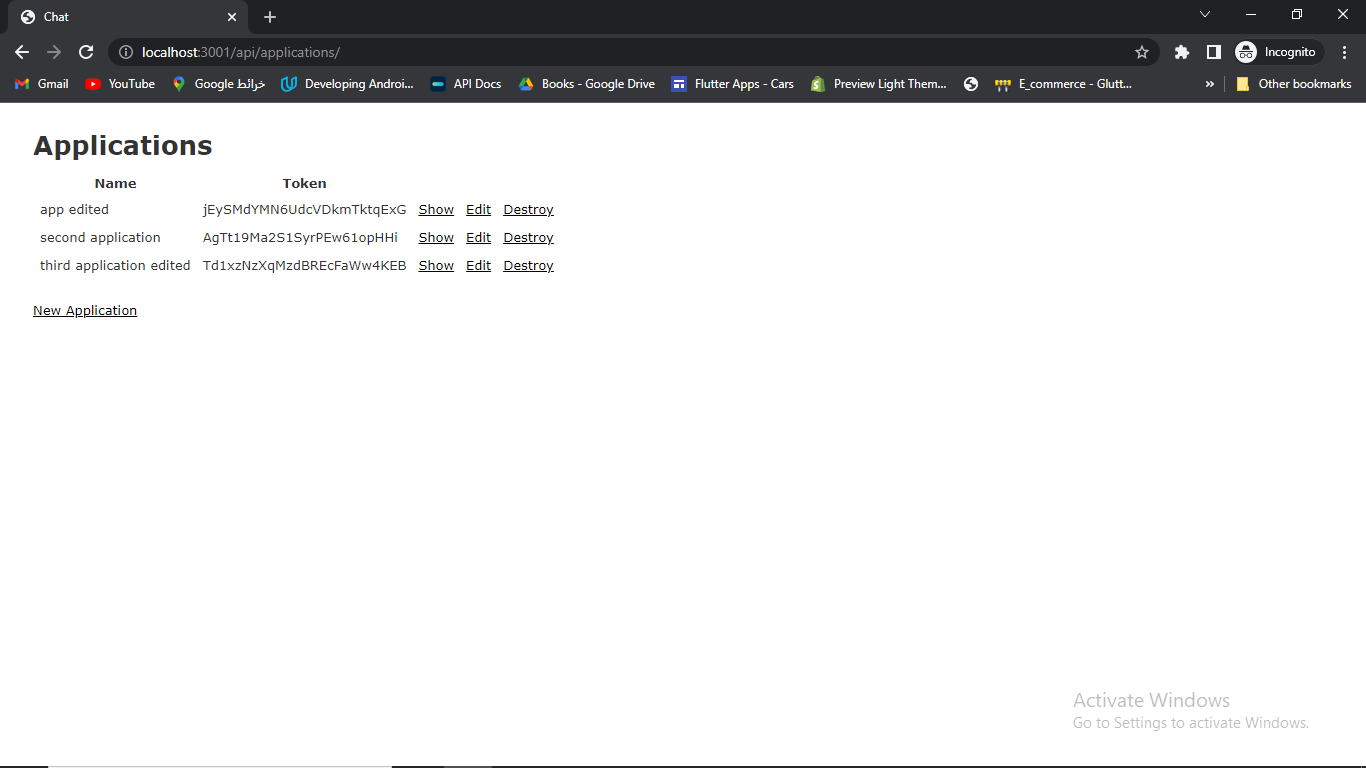1366x768 pixels.
Task: Click the reload page button
Action: (85, 51)
